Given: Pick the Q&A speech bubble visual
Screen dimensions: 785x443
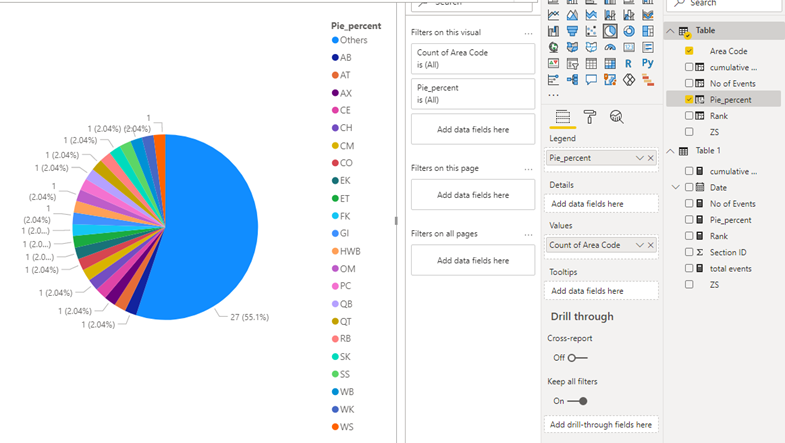Looking at the screenshot, I should [x=591, y=80].
